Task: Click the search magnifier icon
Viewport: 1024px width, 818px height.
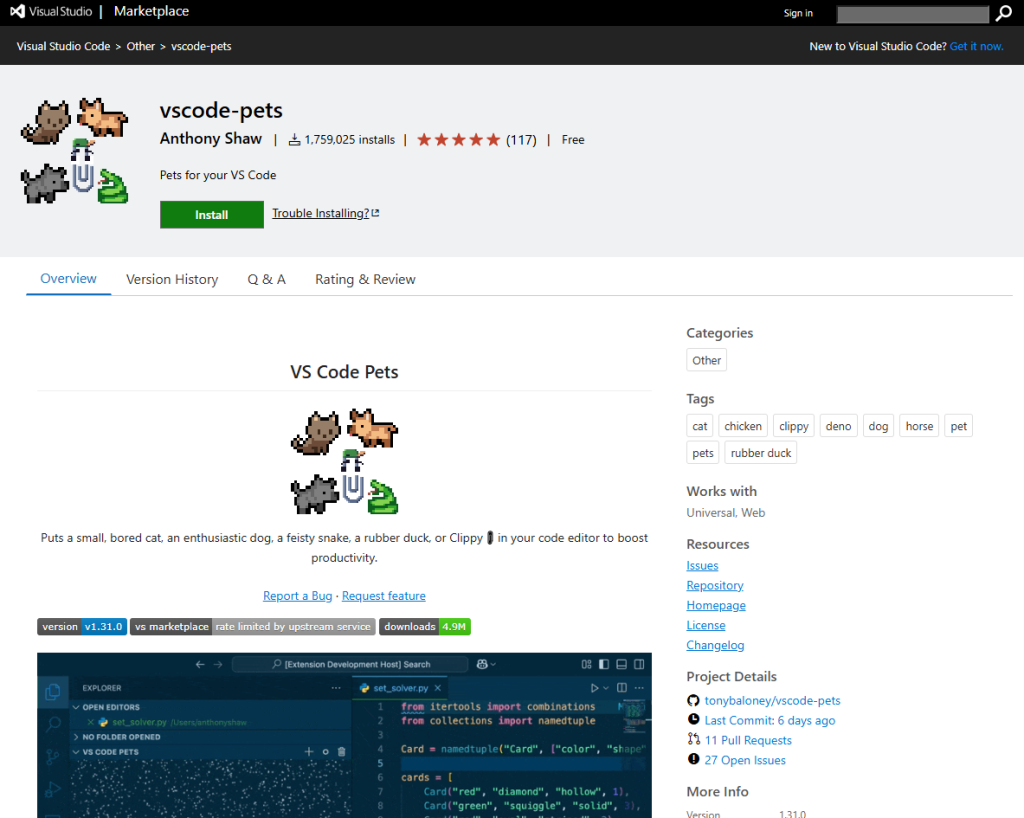Action: (1004, 14)
